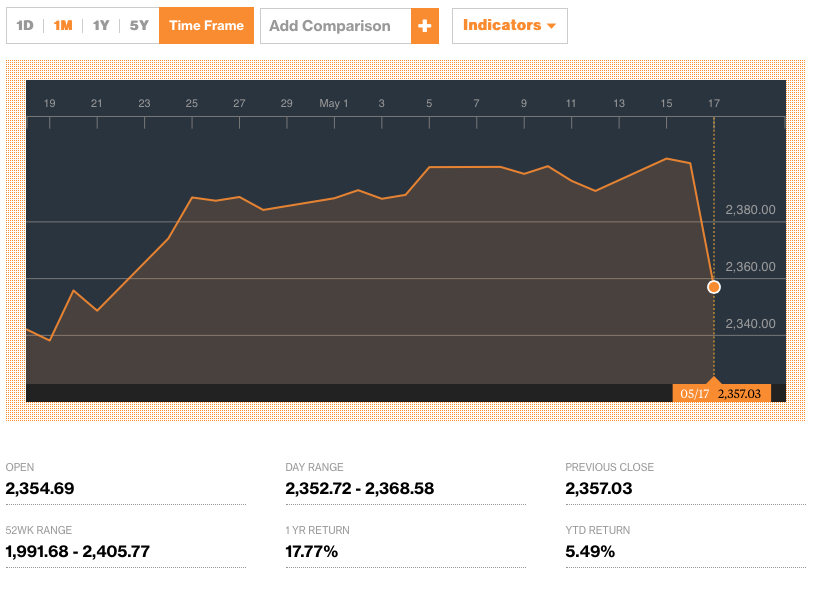The image size is (817, 590).
Task: Select the 25 date marker on axis
Action: click(x=191, y=103)
